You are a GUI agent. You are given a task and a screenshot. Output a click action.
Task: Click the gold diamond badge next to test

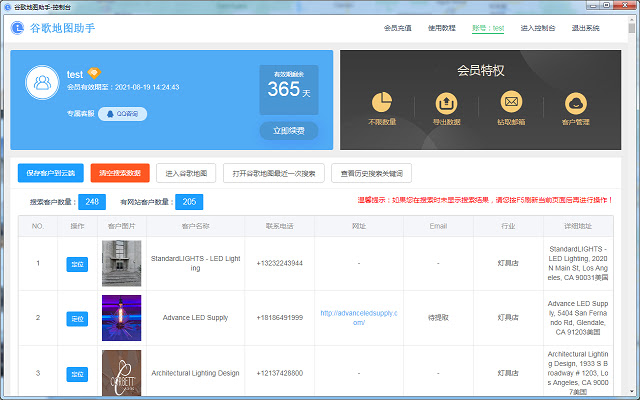click(x=94, y=73)
